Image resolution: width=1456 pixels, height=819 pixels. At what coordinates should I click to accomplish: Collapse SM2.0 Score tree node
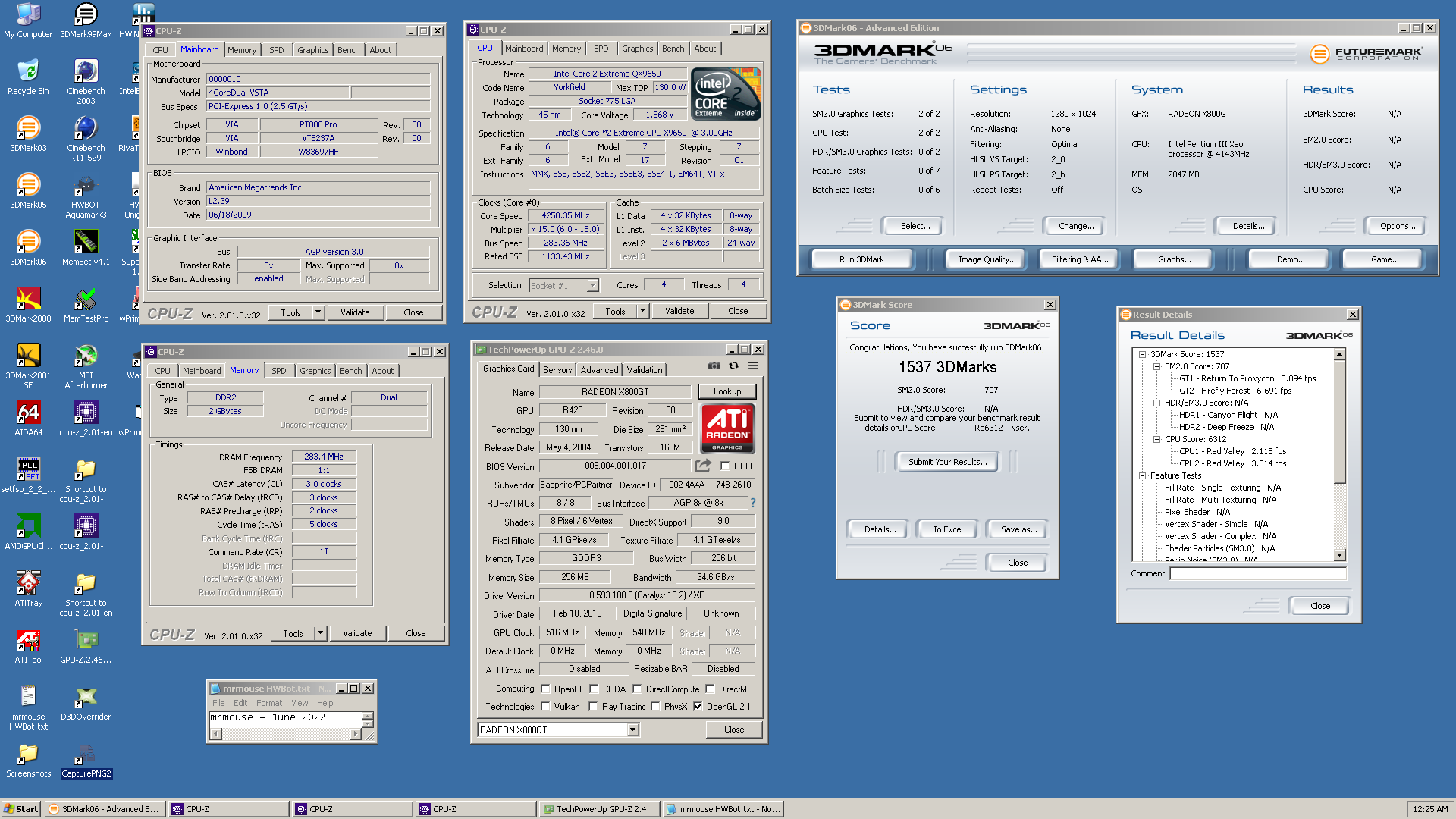(x=1156, y=366)
